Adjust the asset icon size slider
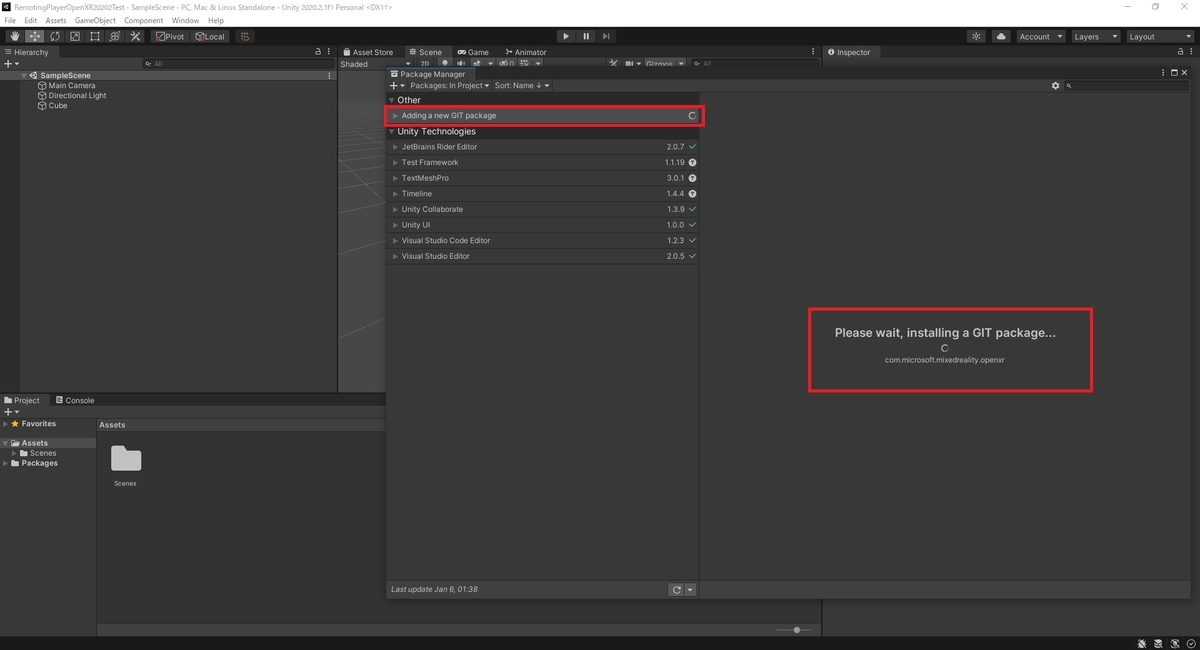Viewport: 1200px width, 650px height. (797, 630)
